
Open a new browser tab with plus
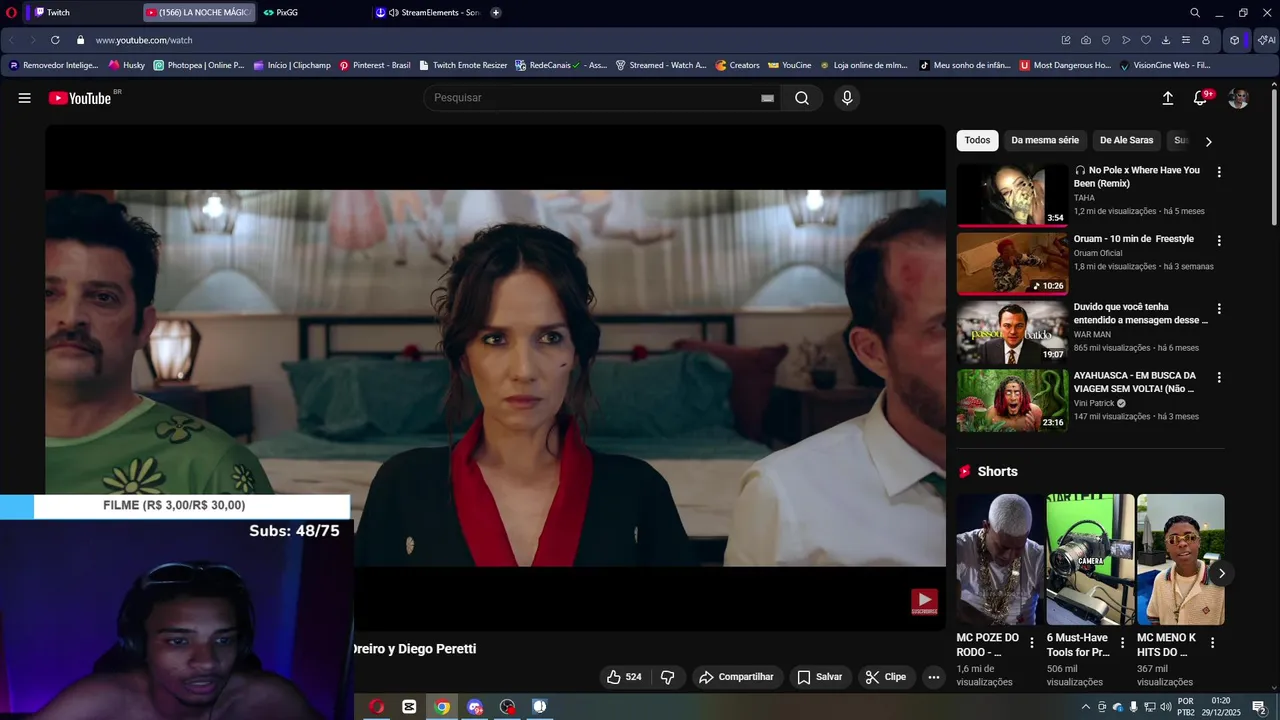pyautogui.click(x=496, y=13)
